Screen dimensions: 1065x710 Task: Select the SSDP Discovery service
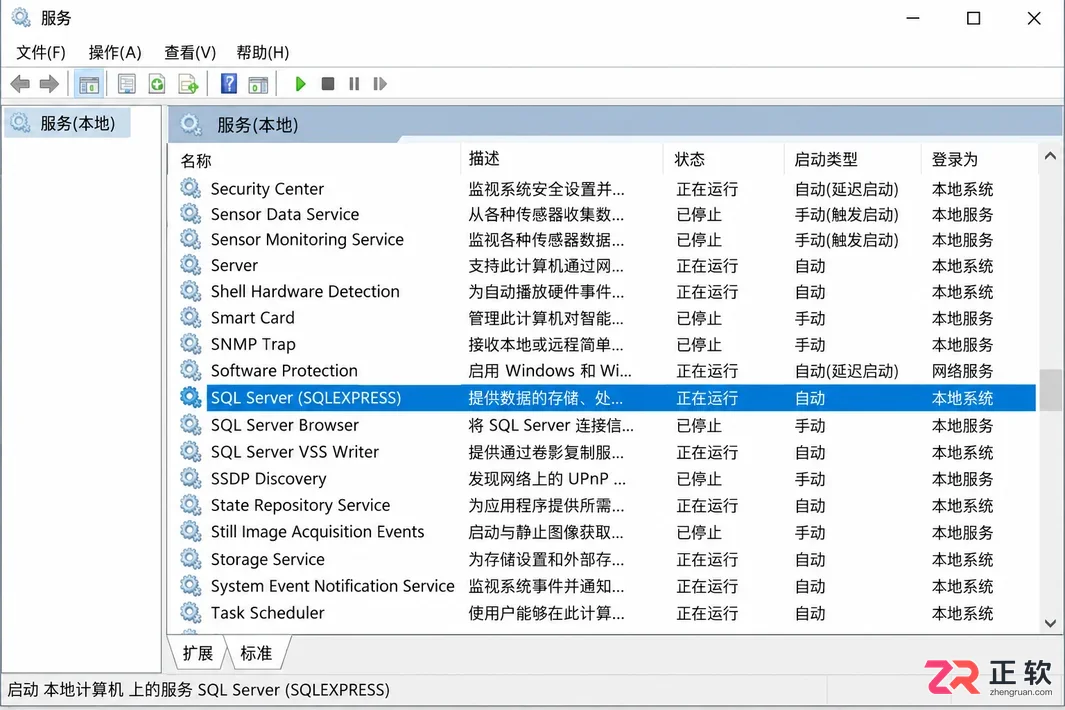(x=268, y=478)
